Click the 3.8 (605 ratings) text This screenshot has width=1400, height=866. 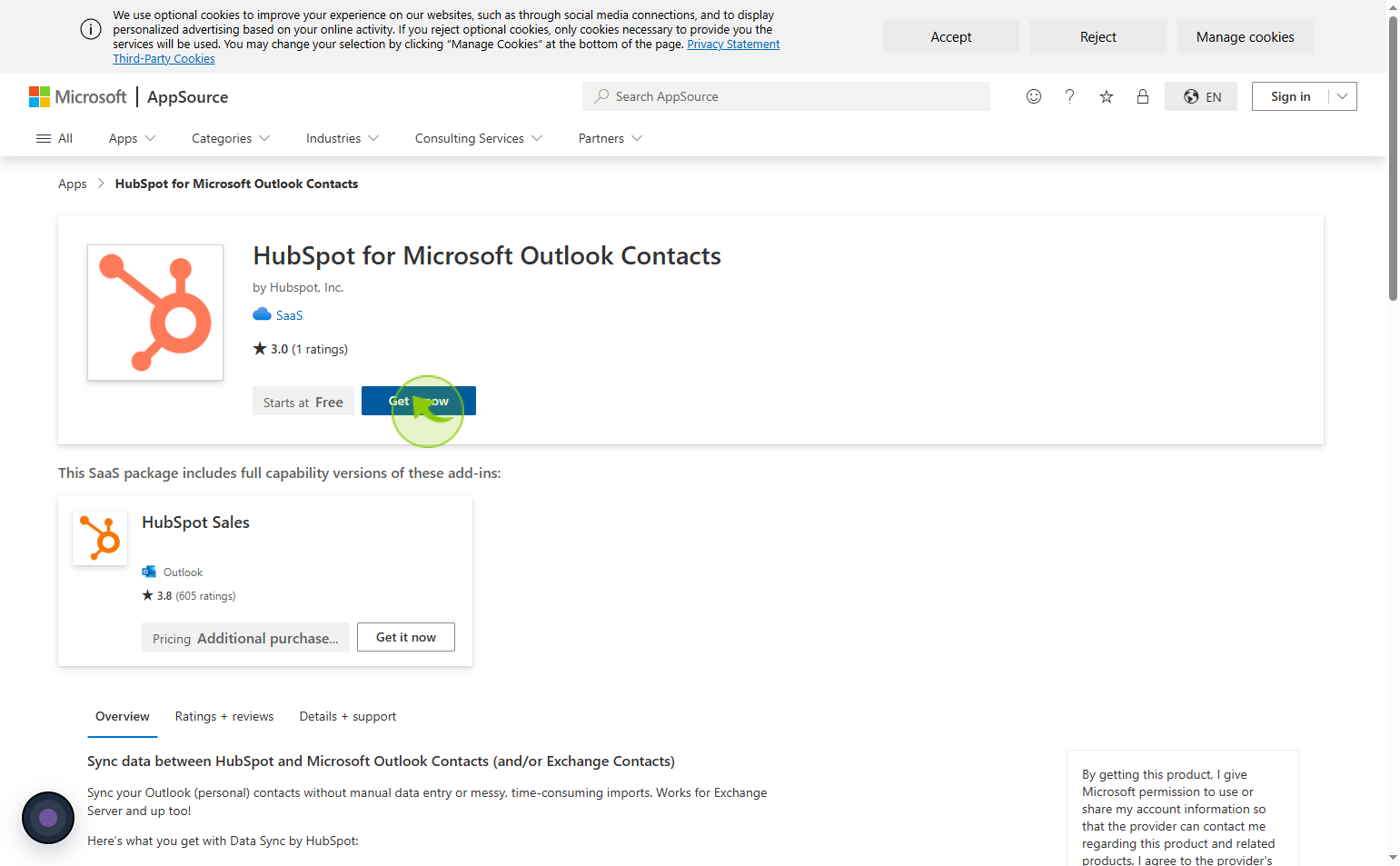(x=189, y=596)
